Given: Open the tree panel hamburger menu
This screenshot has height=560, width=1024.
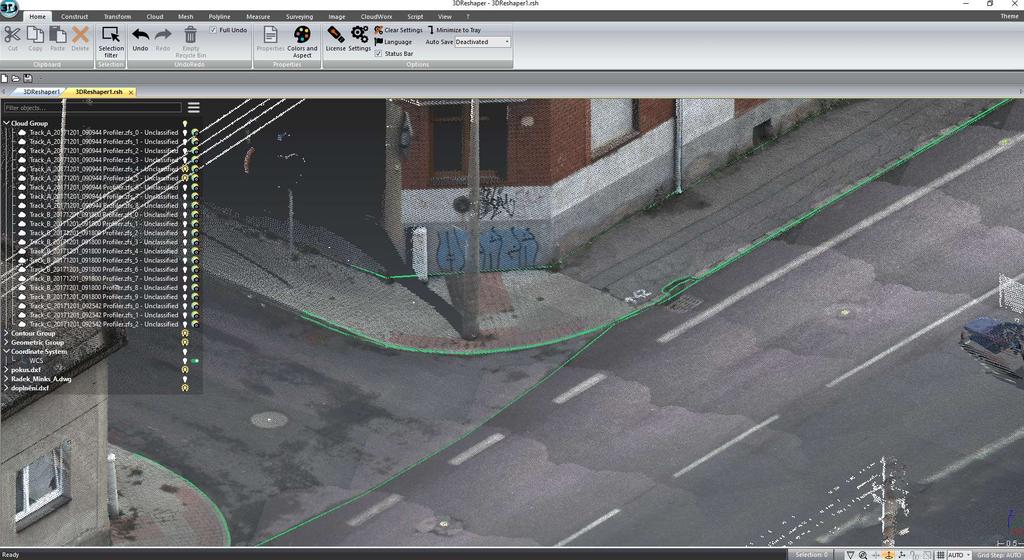Looking at the screenshot, I should pos(193,107).
